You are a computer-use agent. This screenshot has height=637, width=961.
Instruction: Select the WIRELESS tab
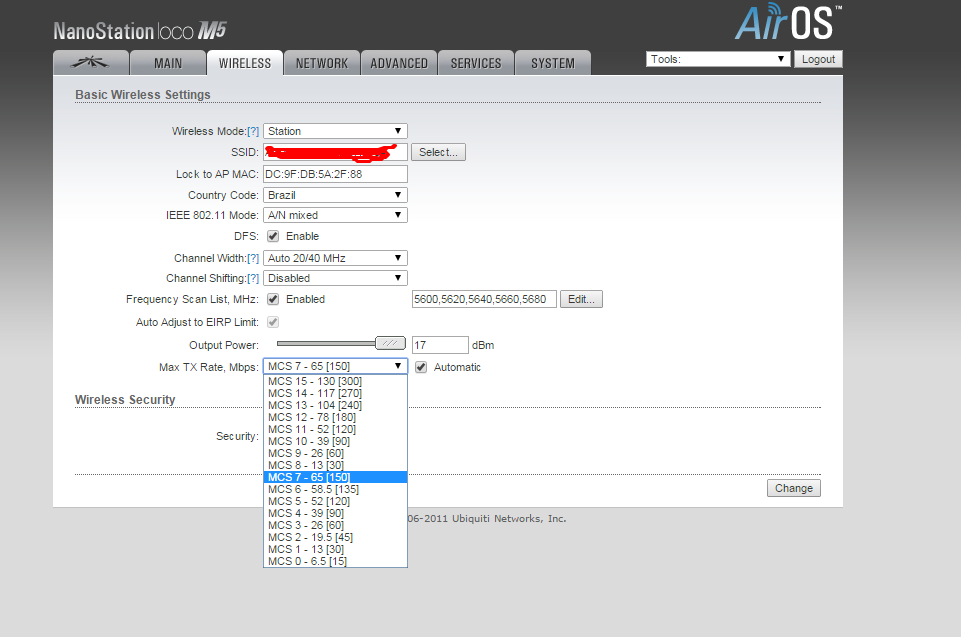[x=245, y=63]
